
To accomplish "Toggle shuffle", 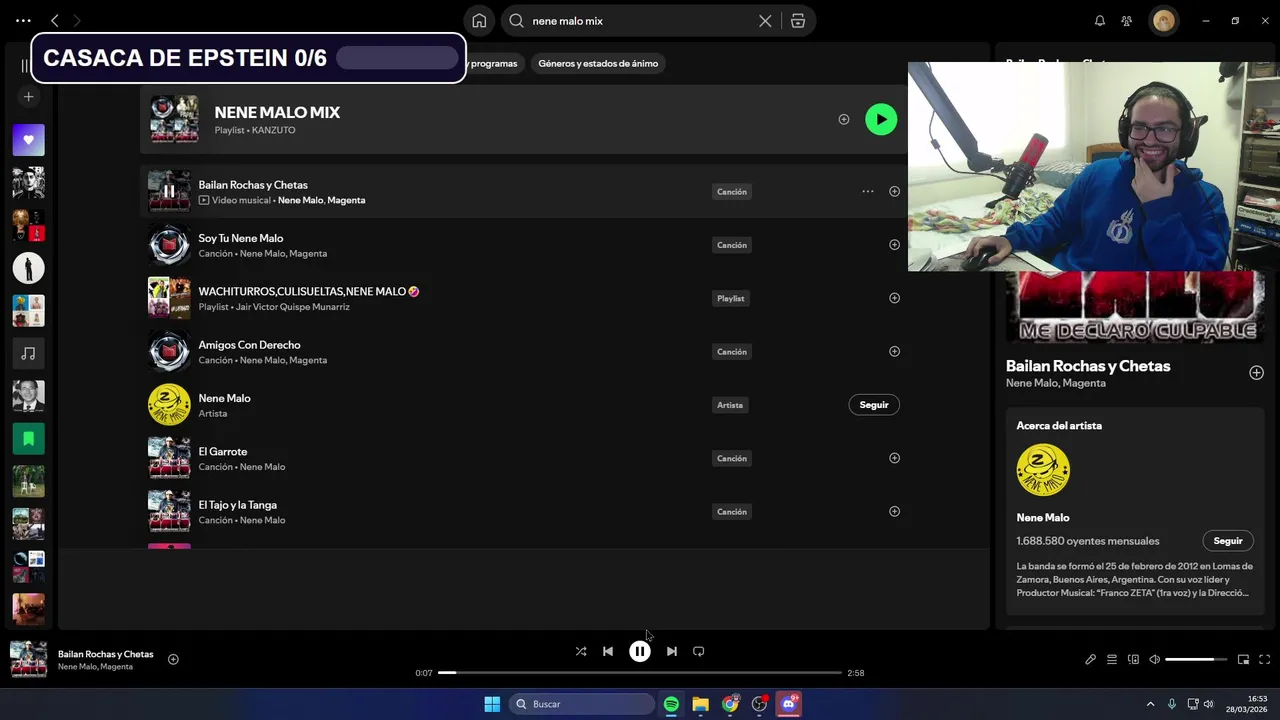I will click(x=581, y=651).
